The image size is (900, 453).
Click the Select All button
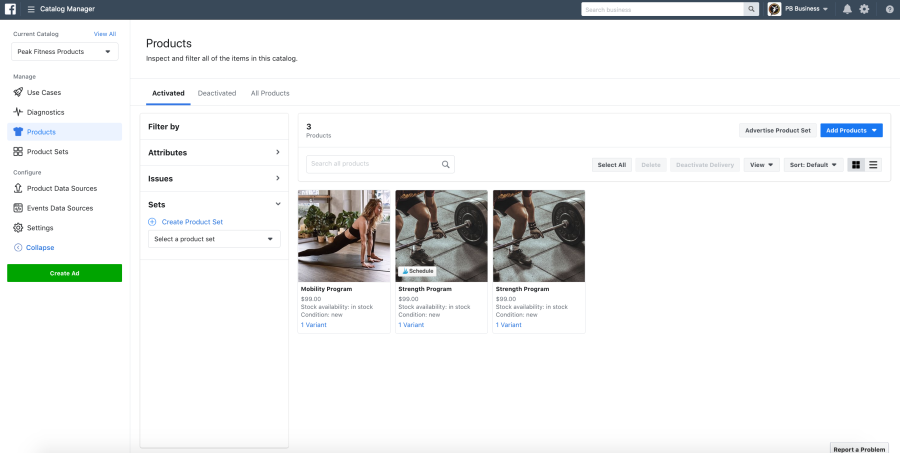(611, 165)
